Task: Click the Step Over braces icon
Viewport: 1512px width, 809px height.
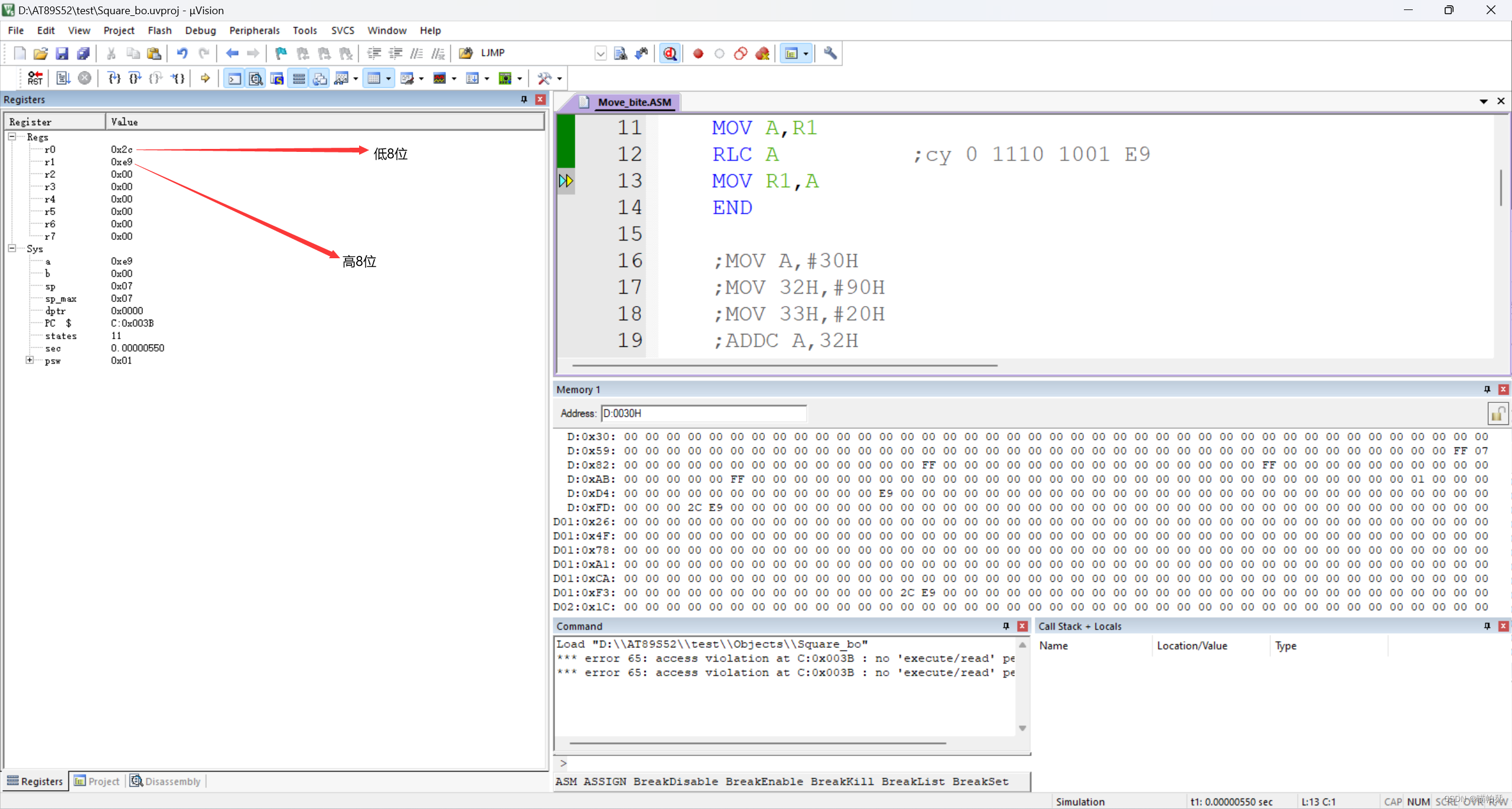Action: (x=135, y=78)
